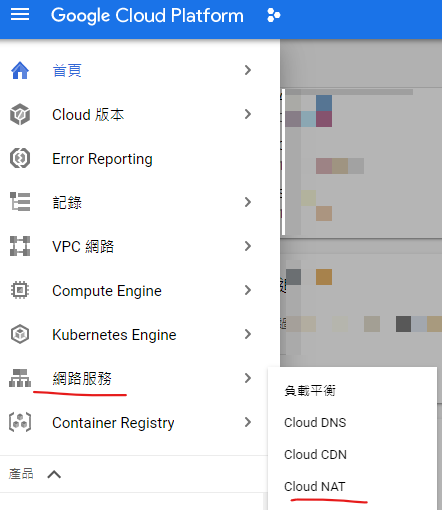Select Cloud NAT from the submenu
The height and width of the screenshot is (510, 442).
tap(314, 486)
